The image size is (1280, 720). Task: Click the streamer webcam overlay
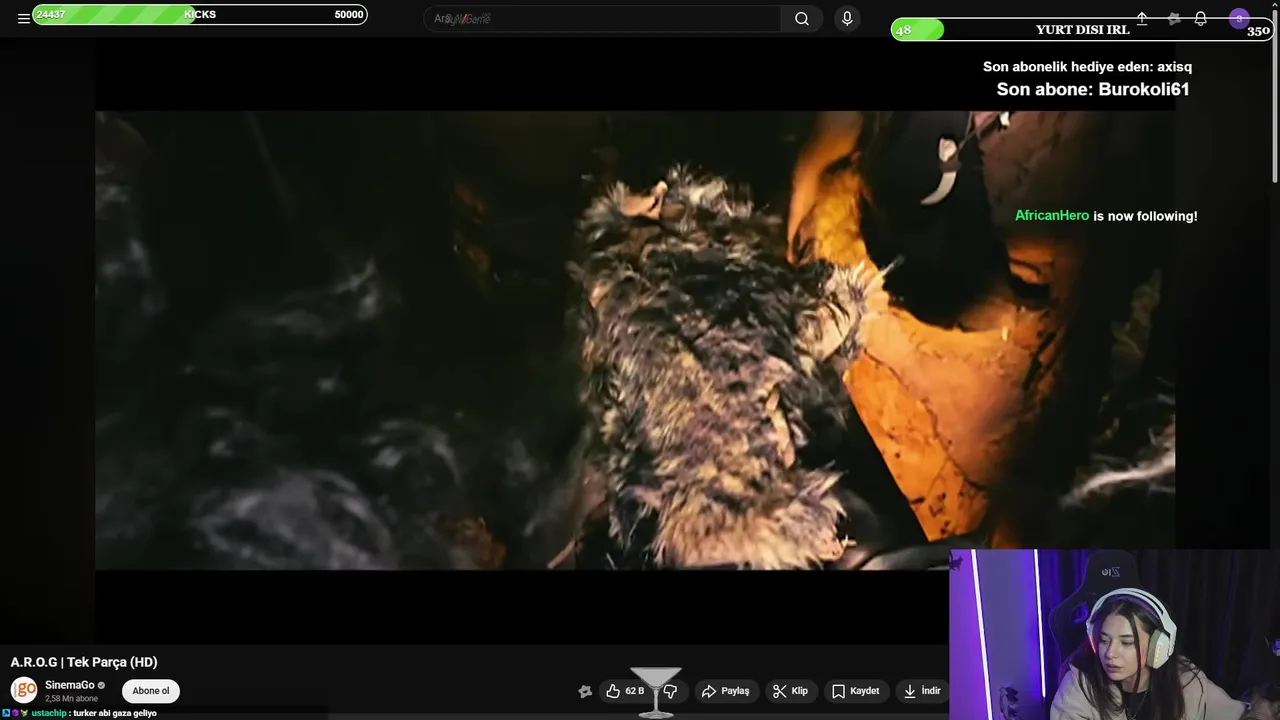[x=1114, y=634]
